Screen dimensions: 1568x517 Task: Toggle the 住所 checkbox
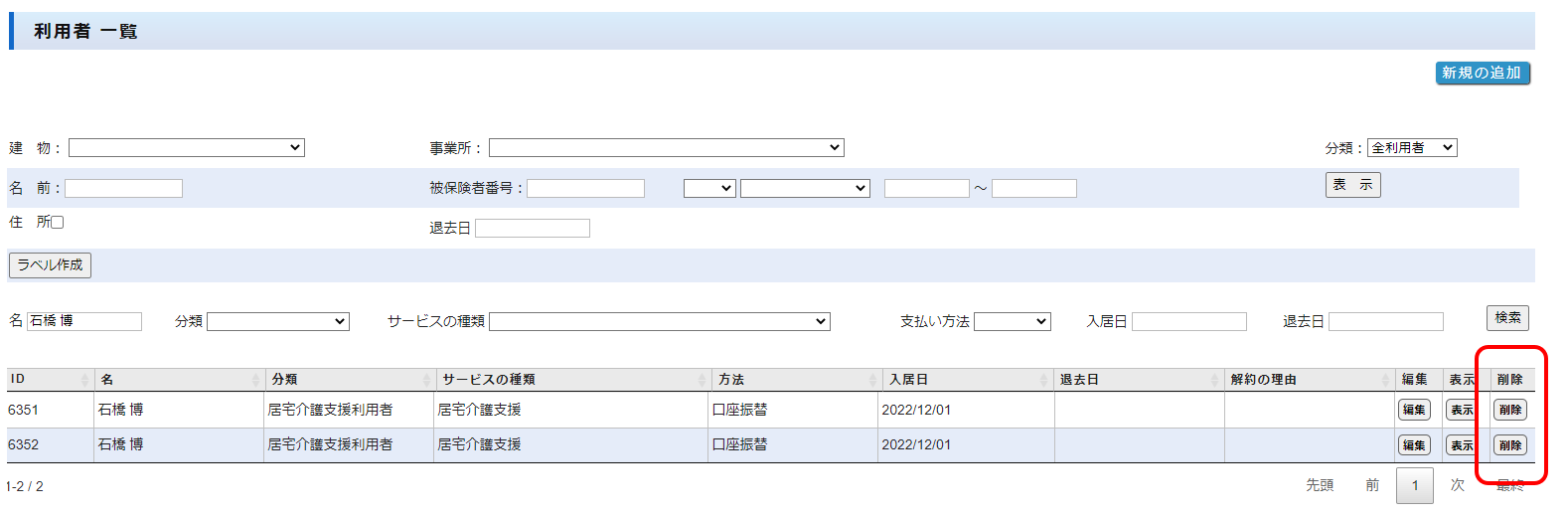(58, 223)
